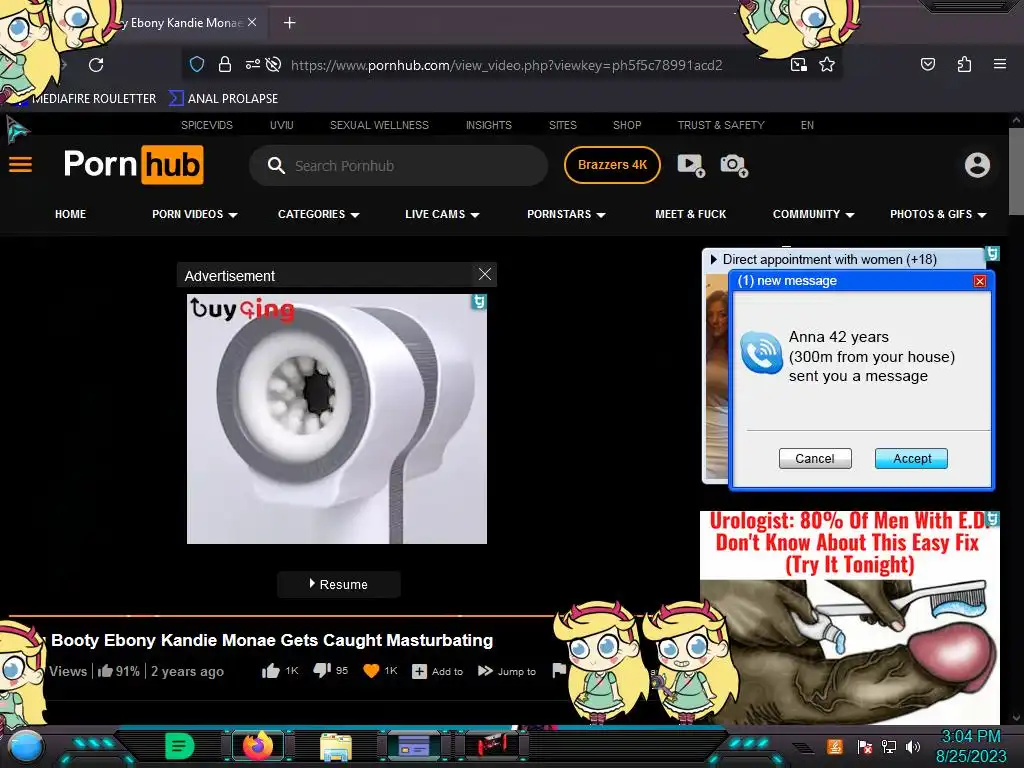Open the volume speaker tray icon
The image size is (1024, 768).
[x=913, y=746]
